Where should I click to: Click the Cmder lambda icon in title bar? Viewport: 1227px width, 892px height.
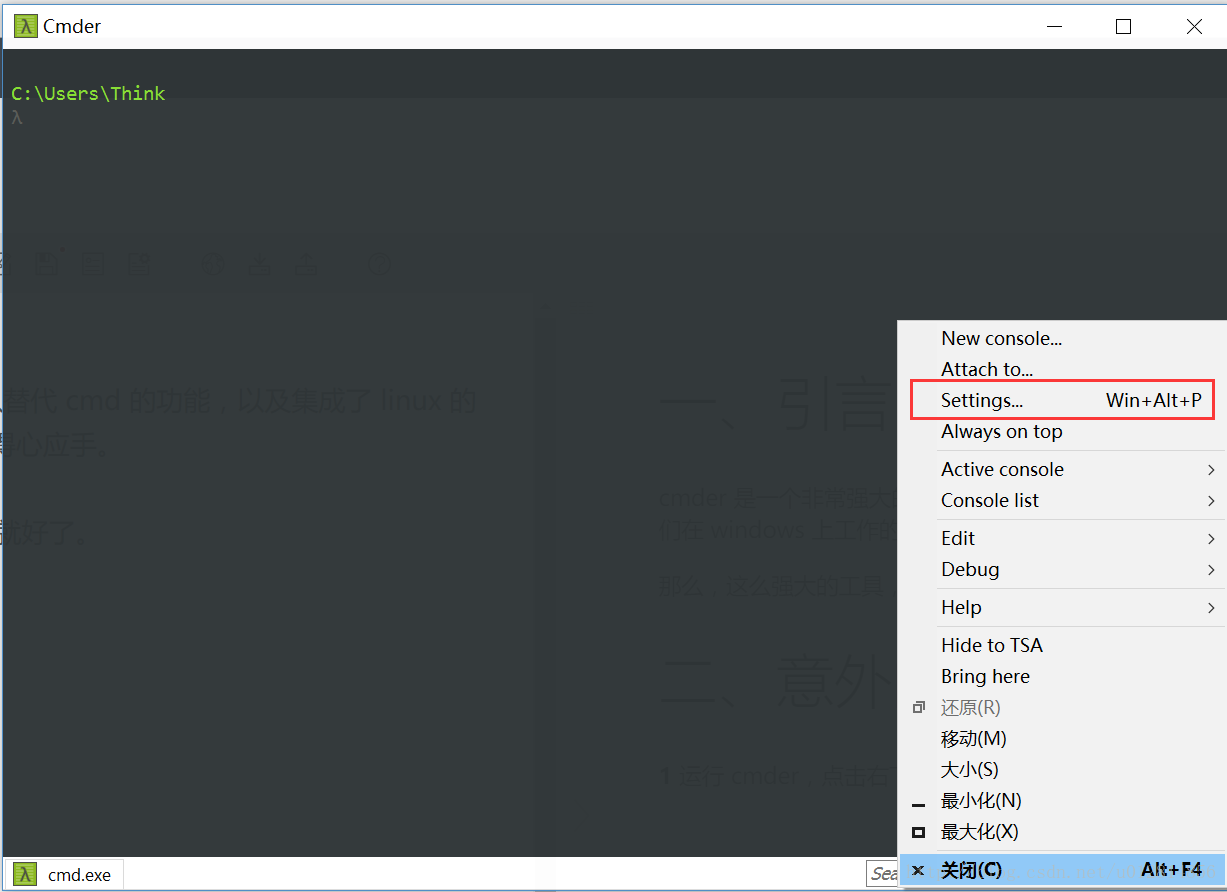(x=27, y=26)
